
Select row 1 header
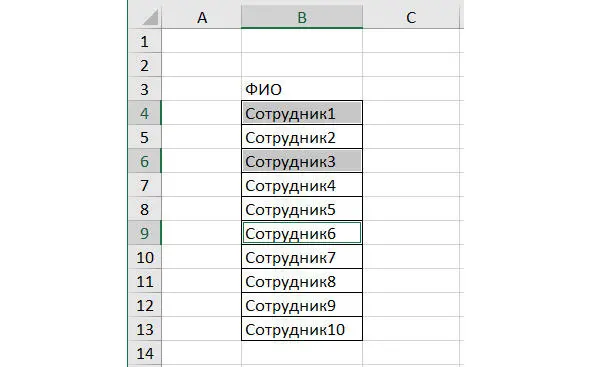(x=145, y=41)
